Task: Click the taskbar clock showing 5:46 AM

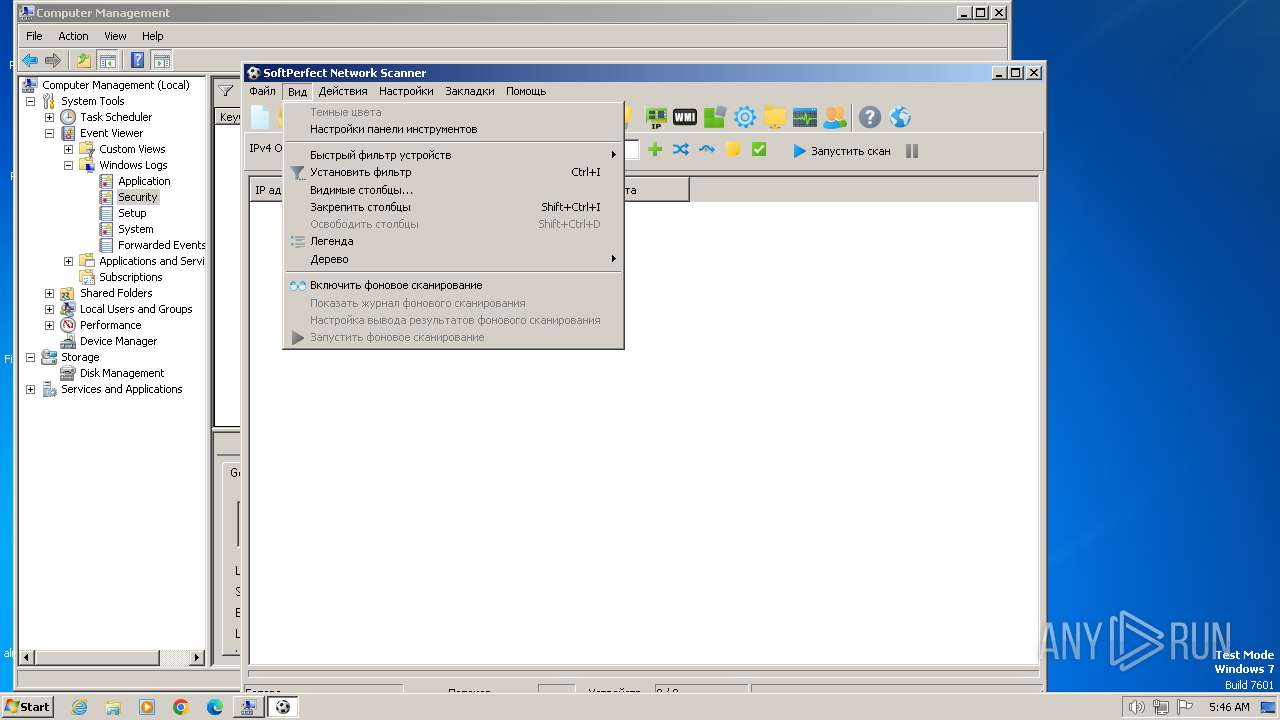Action: pos(1229,707)
